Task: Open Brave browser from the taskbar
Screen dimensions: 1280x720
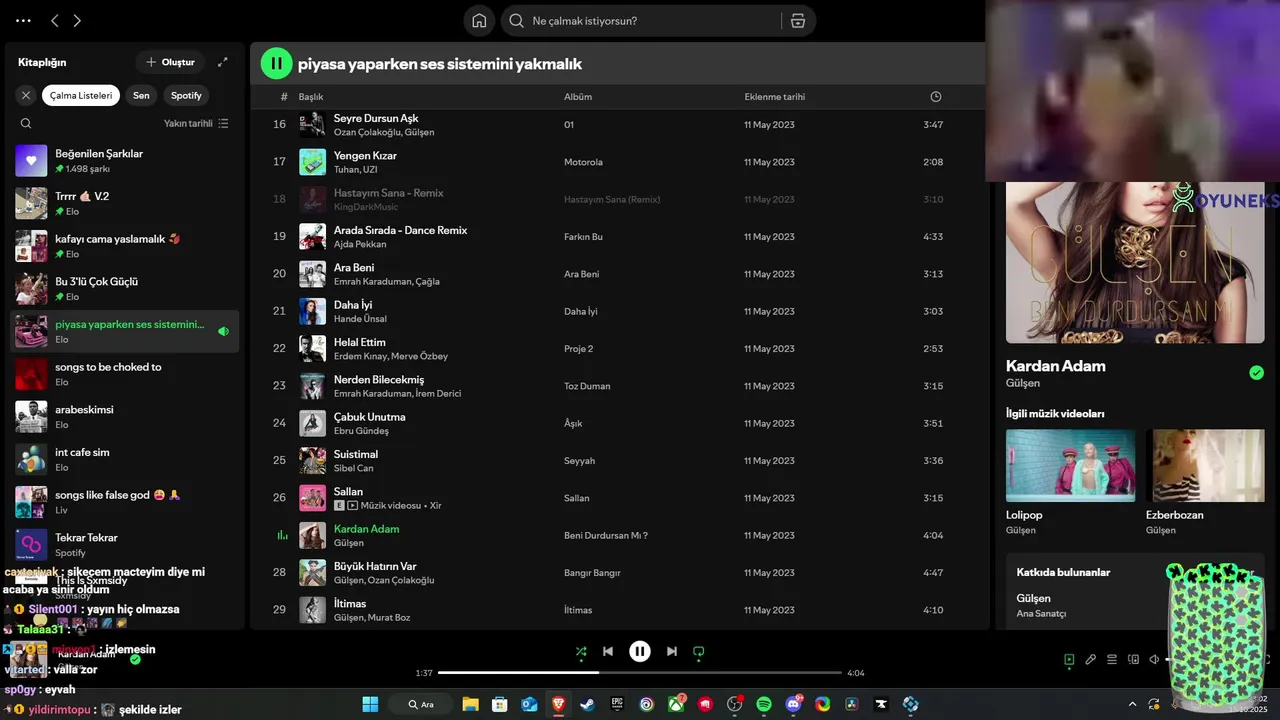Action: coord(558,704)
